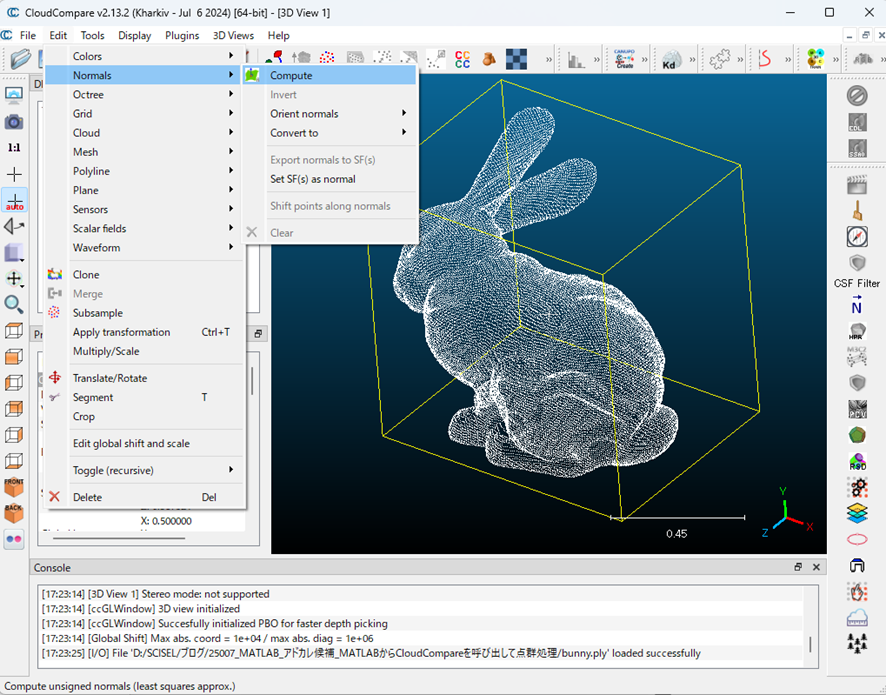This screenshot has width=886, height=695.
Task: Click the 1:1 zoom icon
Action: point(14,147)
